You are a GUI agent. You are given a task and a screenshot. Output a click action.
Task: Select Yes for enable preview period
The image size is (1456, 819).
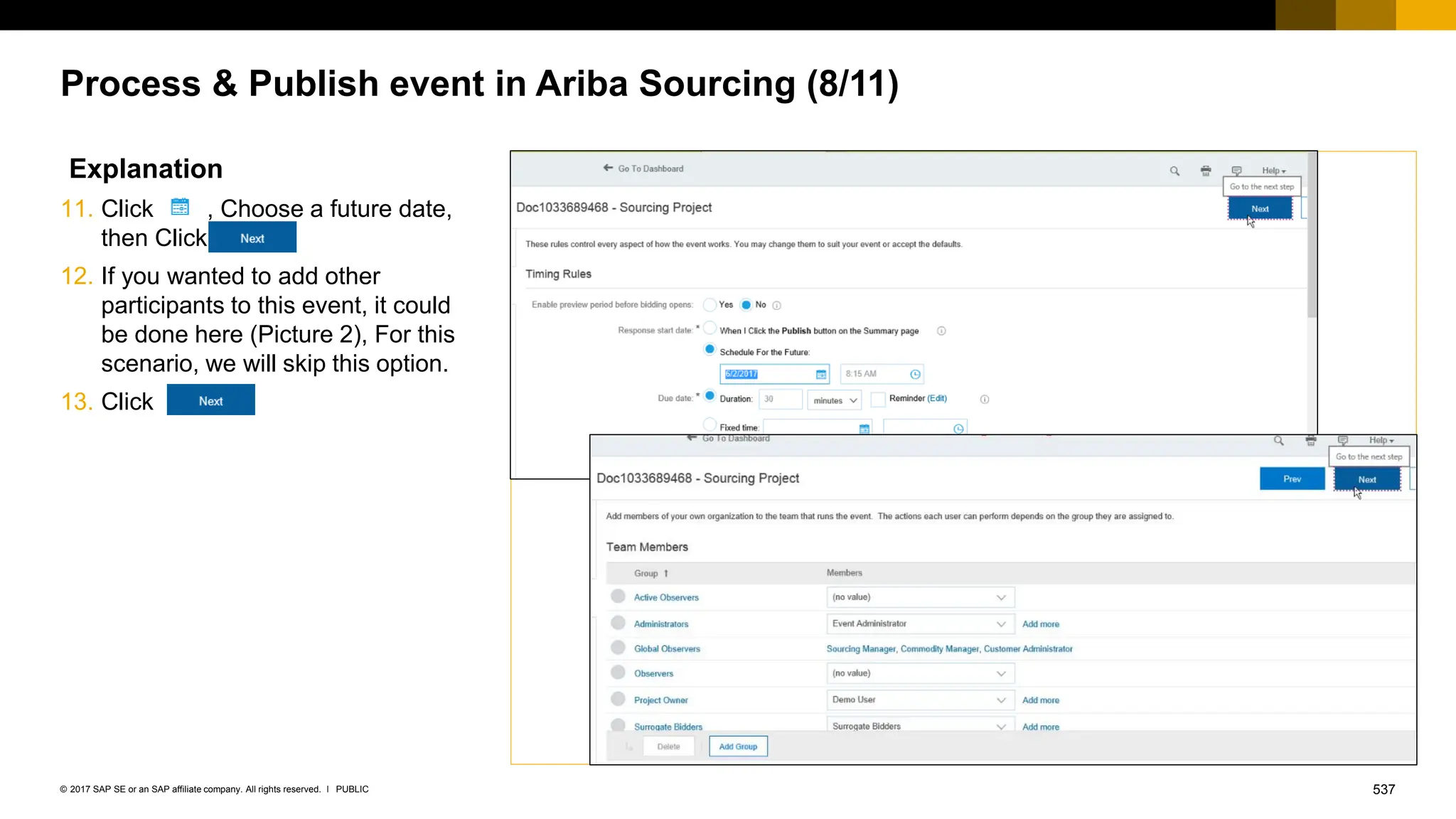click(x=710, y=305)
